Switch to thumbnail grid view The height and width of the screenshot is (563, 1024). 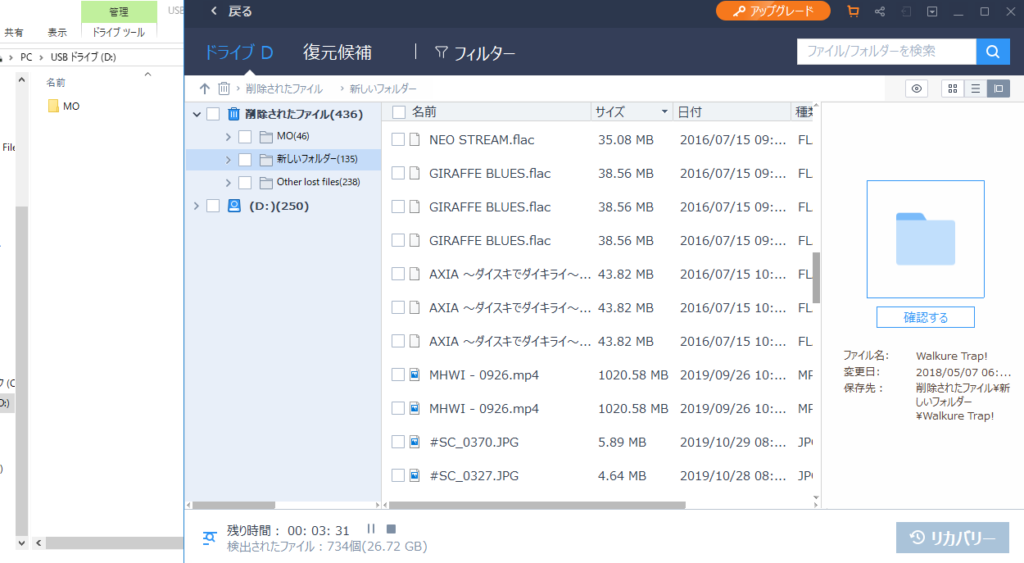(952, 89)
